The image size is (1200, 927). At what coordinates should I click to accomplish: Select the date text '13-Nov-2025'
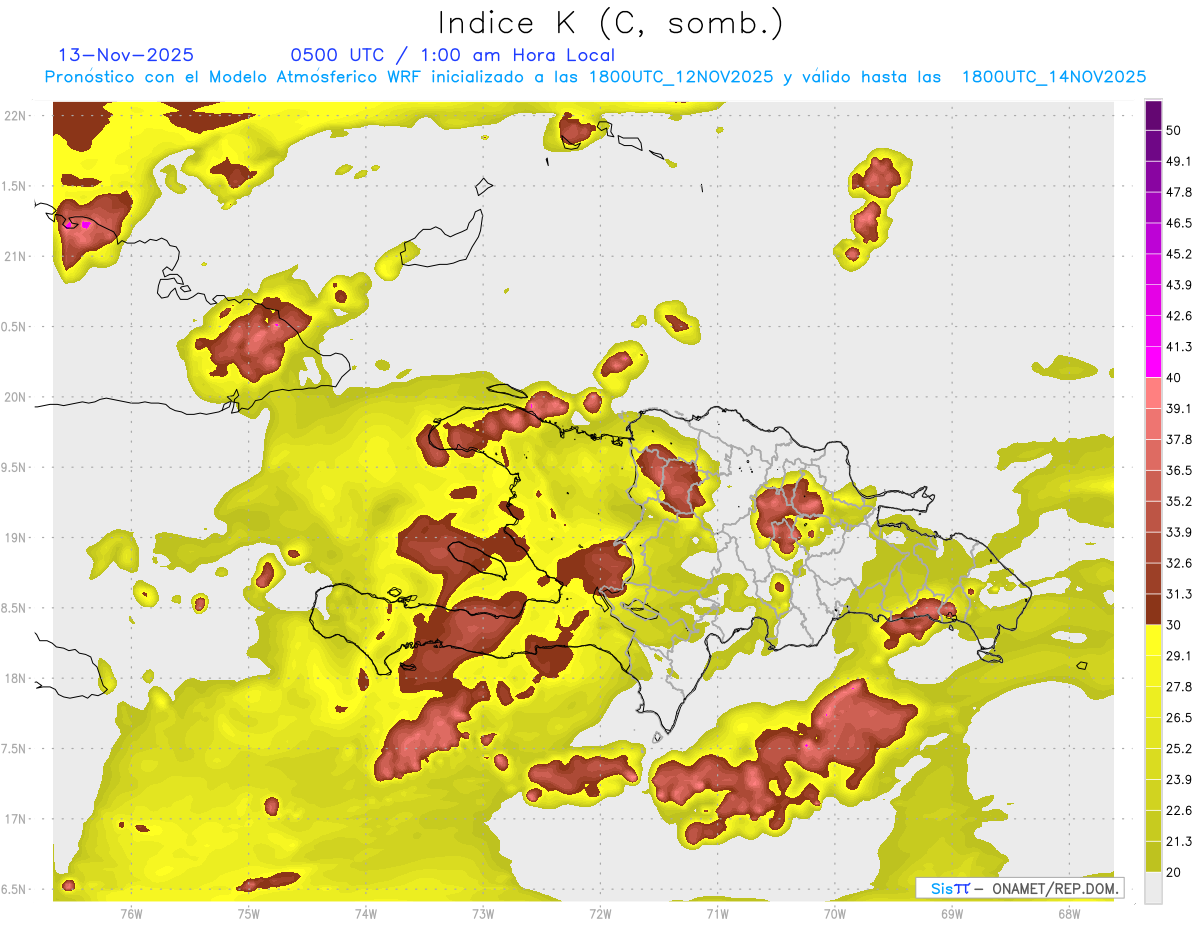[x=126, y=56]
